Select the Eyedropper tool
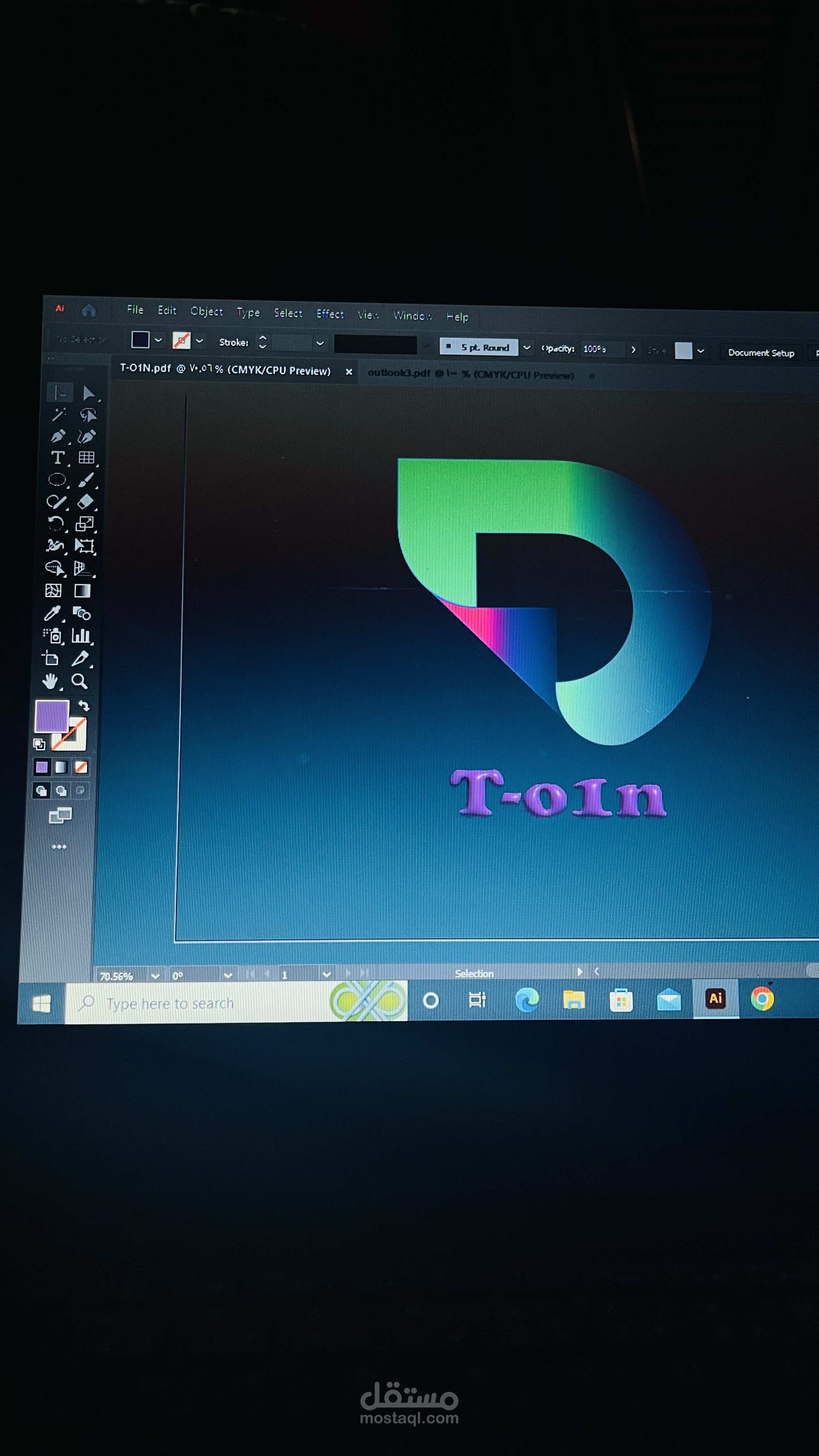The height and width of the screenshot is (1456, 819). tap(53, 613)
